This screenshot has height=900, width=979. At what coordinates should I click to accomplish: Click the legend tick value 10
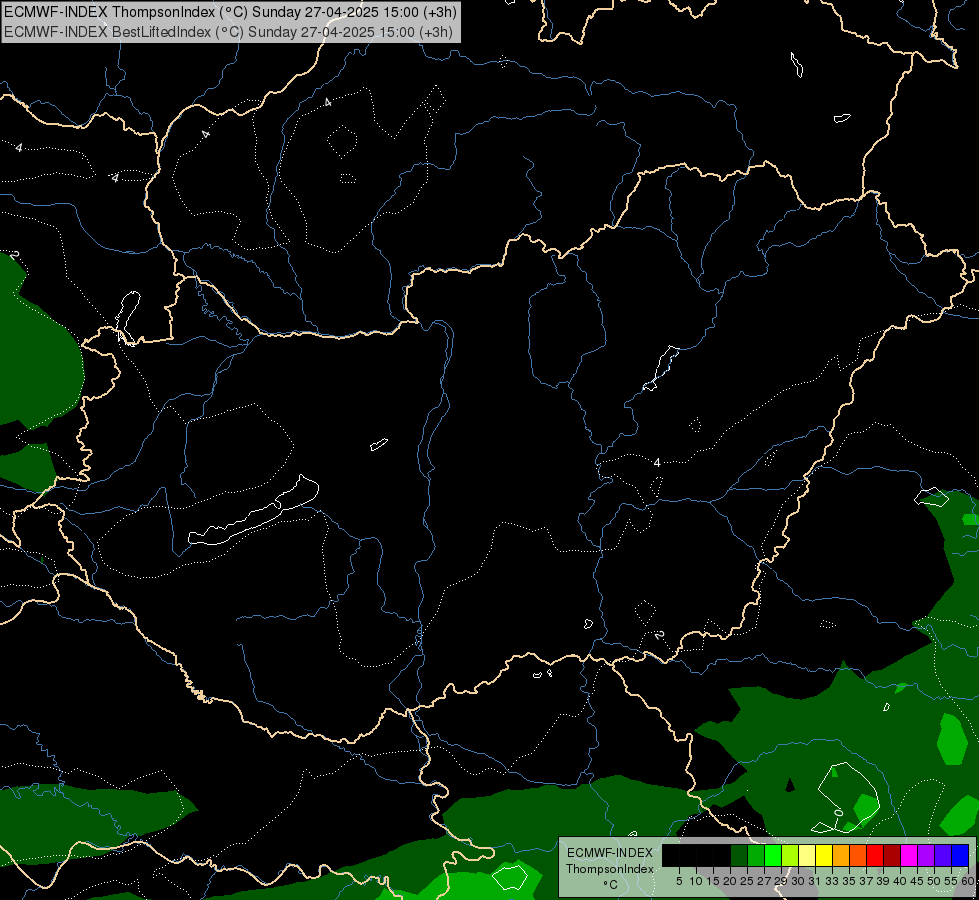point(696,881)
